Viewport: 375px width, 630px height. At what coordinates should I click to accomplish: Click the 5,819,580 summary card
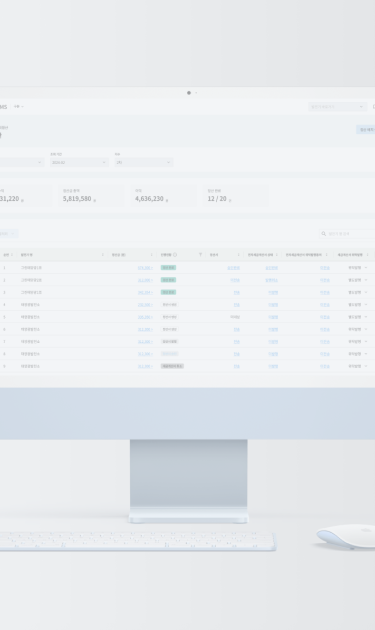click(x=91, y=196)
